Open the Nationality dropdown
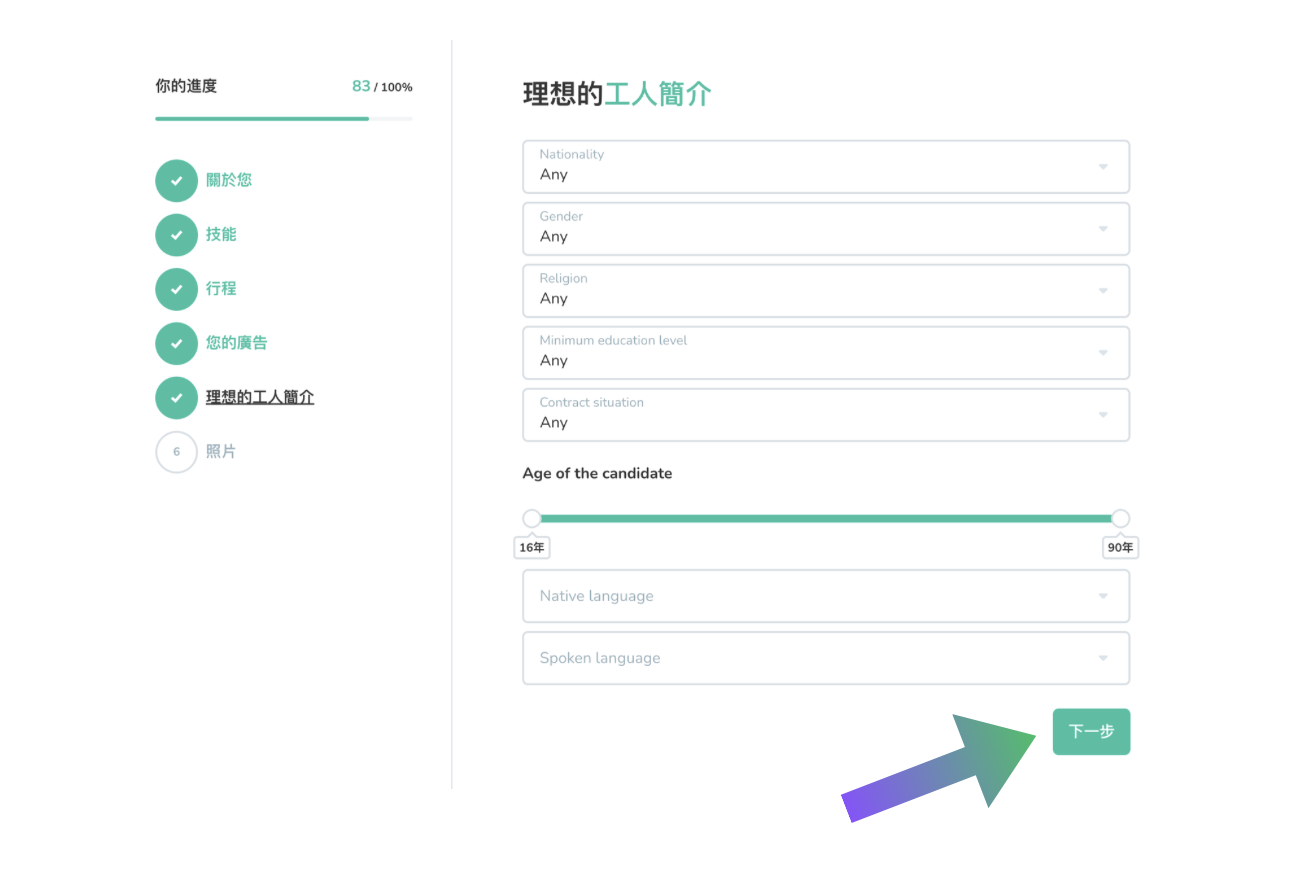Image resolution: width=1308 pixels, height=888 pixels. point(825,166)
